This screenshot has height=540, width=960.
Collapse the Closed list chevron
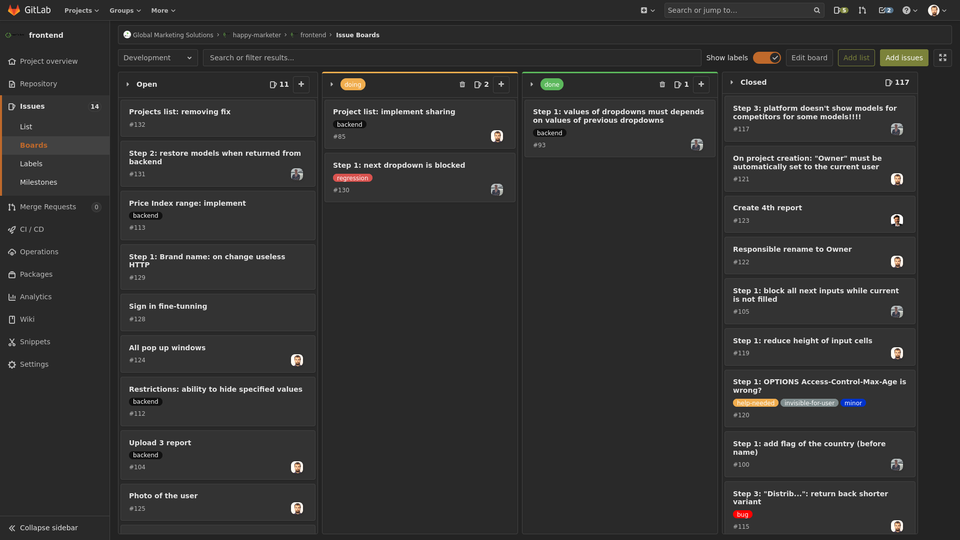point(732,82)
